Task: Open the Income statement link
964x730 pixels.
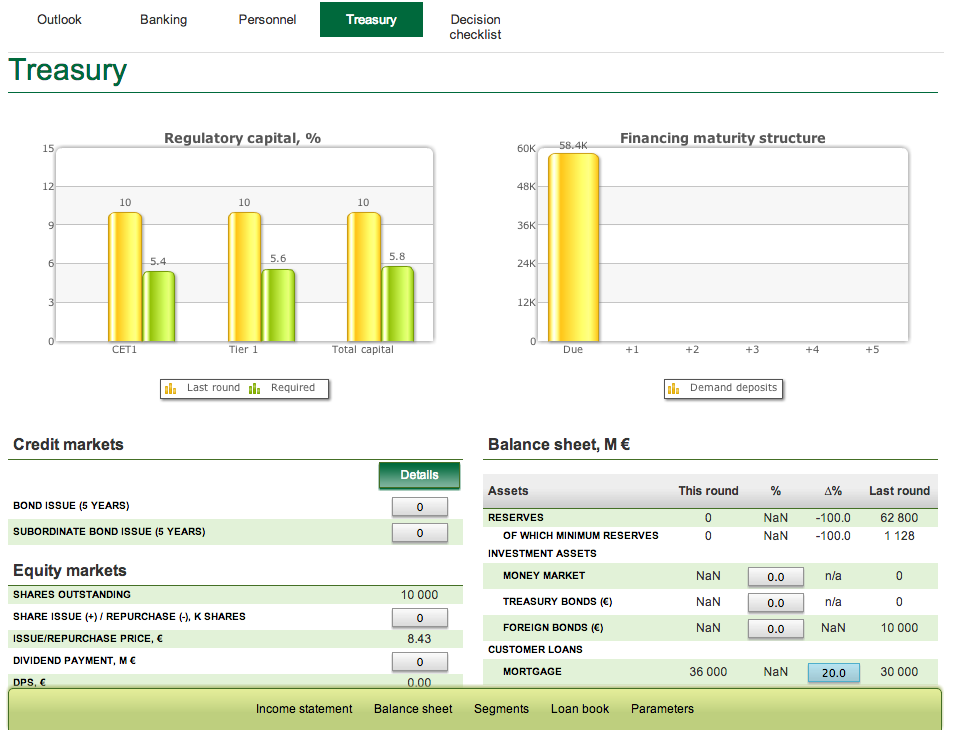Action: click(304, 709)
